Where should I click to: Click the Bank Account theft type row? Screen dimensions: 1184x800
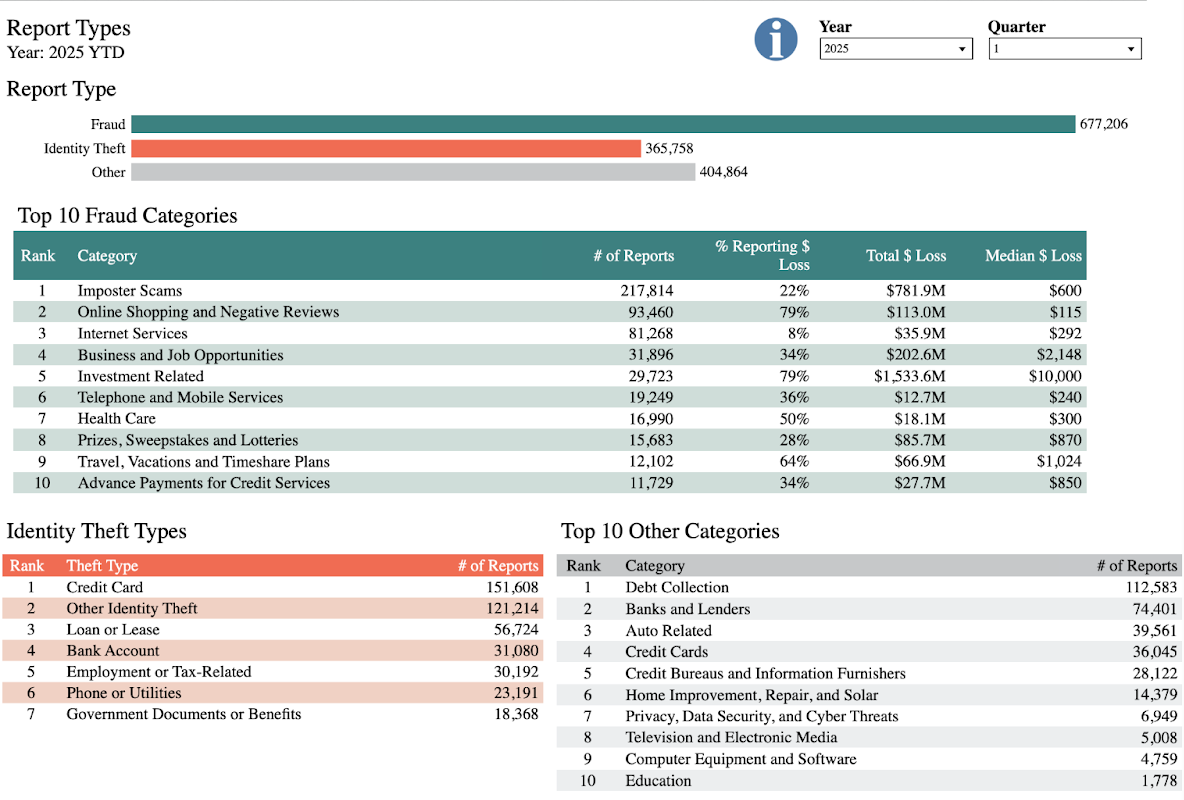113,651
